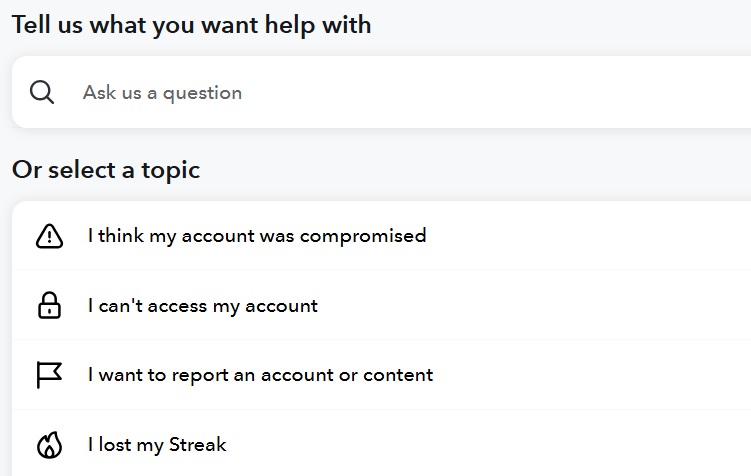Click the magnifying glass search icon
751x476 pixels.
click(x=41, y=92)
